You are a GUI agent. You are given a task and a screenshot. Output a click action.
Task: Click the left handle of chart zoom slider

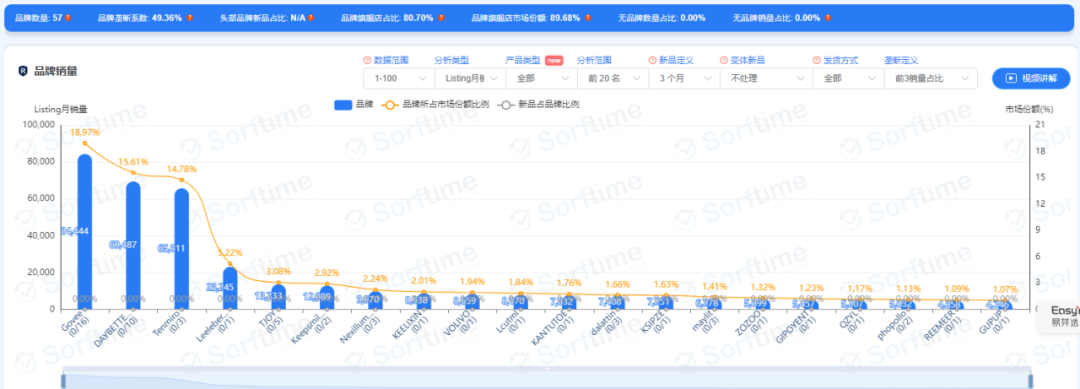click(x=63, y=381)
